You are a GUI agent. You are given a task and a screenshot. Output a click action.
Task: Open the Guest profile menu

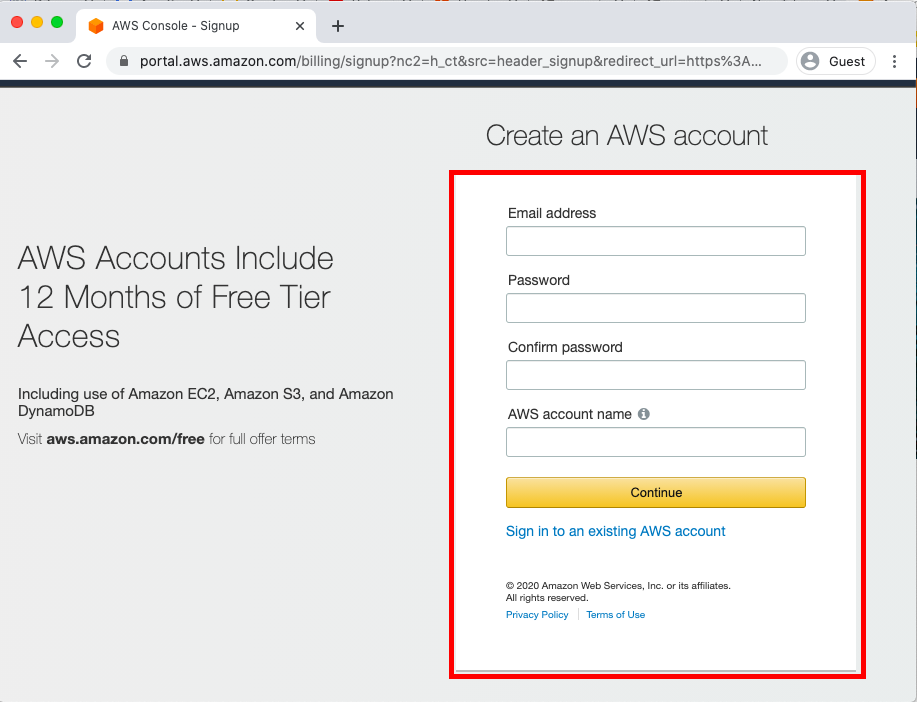[x=834, y=61]
